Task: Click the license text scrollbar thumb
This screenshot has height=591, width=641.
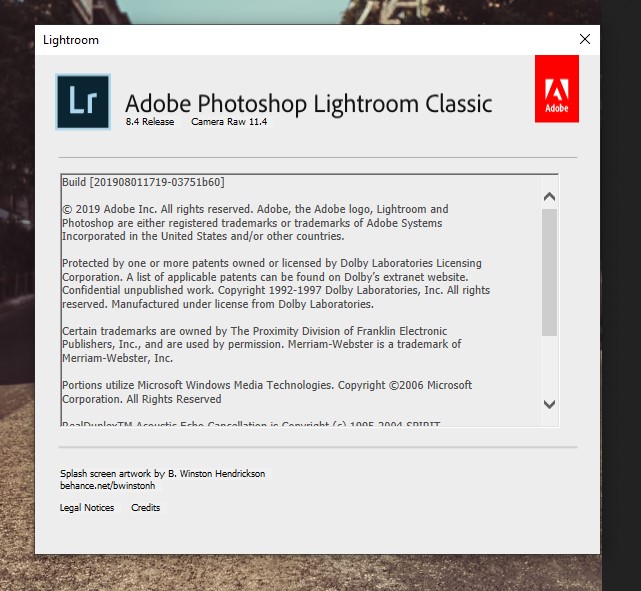Action: [549, 272]
